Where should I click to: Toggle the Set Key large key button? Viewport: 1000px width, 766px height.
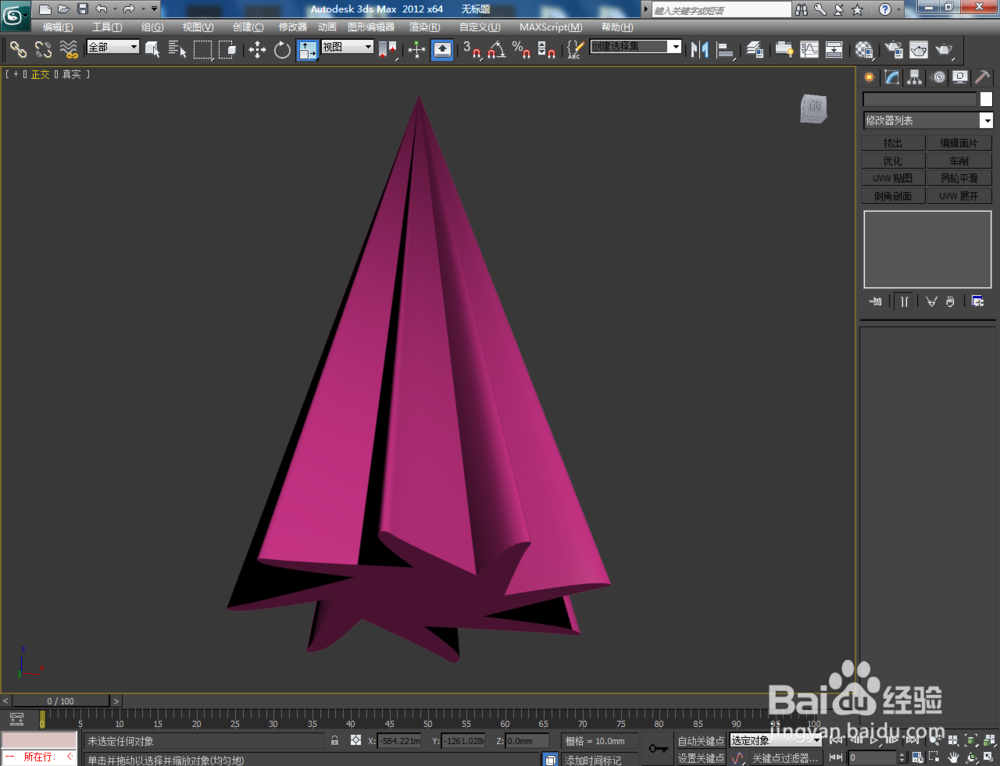pos(658,748)
